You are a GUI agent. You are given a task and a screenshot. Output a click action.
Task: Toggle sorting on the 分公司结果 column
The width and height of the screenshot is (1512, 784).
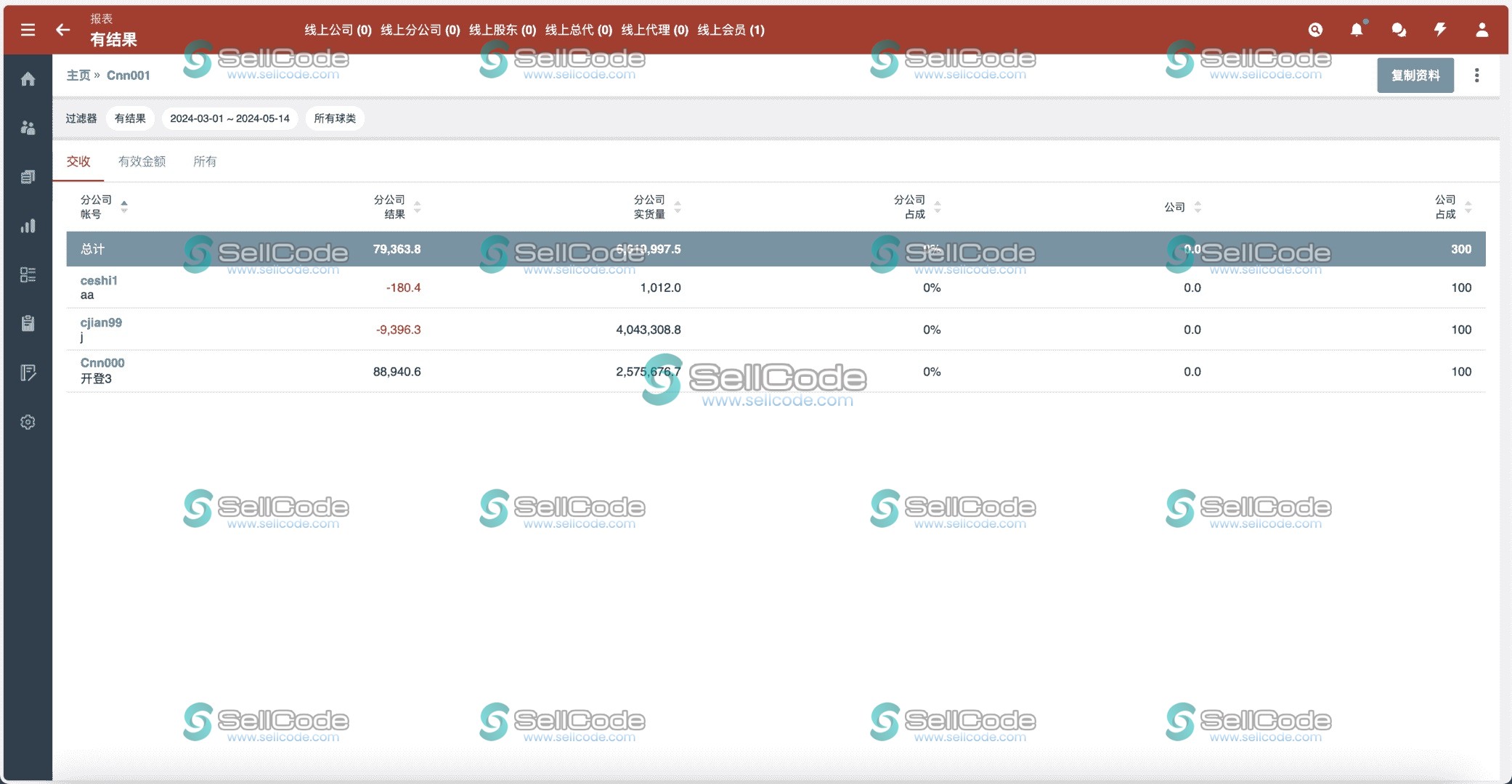[418, 207]
